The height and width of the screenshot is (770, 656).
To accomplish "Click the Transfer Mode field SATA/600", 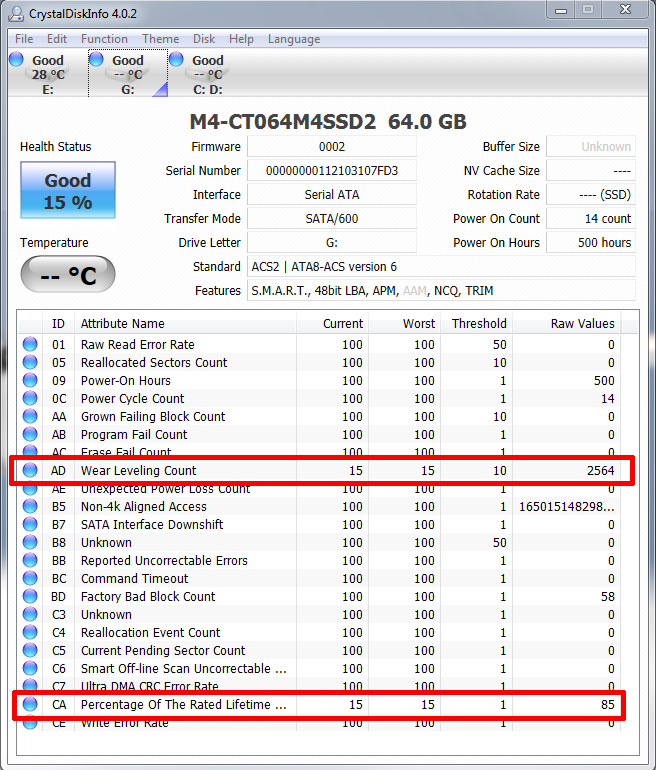I will [x=332, y=219].
